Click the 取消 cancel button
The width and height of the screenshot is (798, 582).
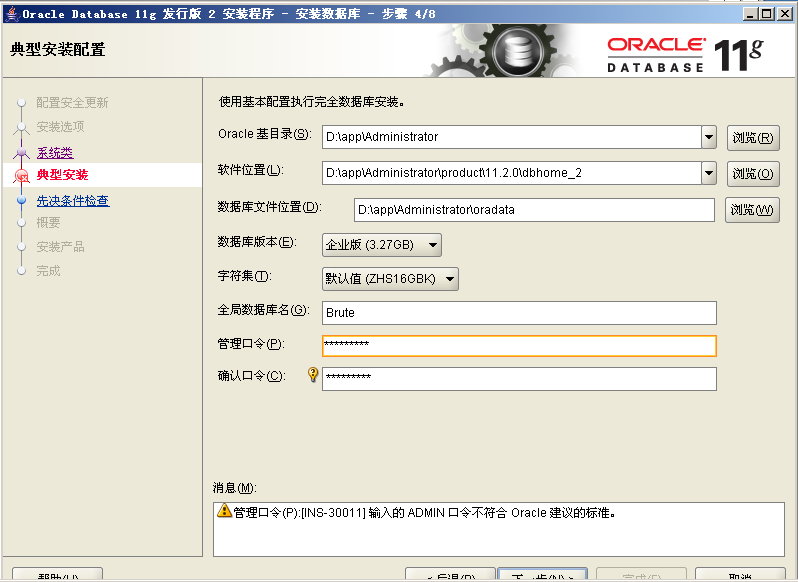pos(740,575)
